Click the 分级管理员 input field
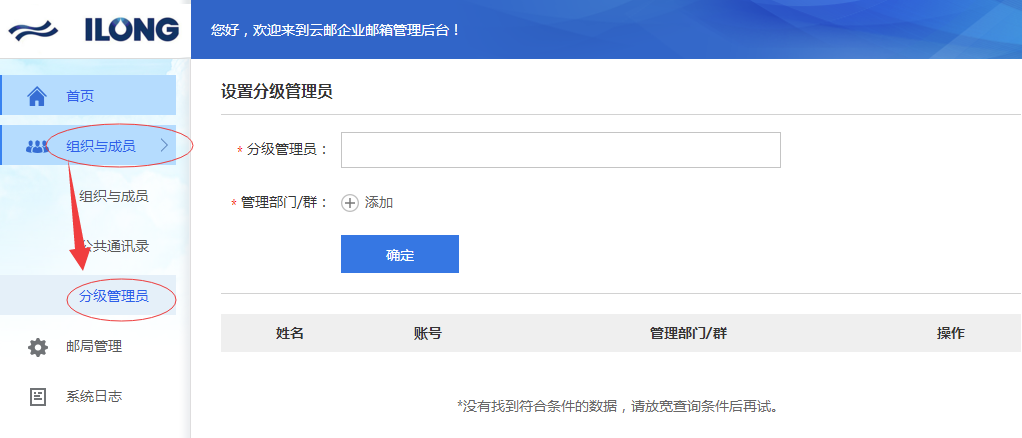The width and height of the screenshot is (1022, 438). click(x=561, y=150)
